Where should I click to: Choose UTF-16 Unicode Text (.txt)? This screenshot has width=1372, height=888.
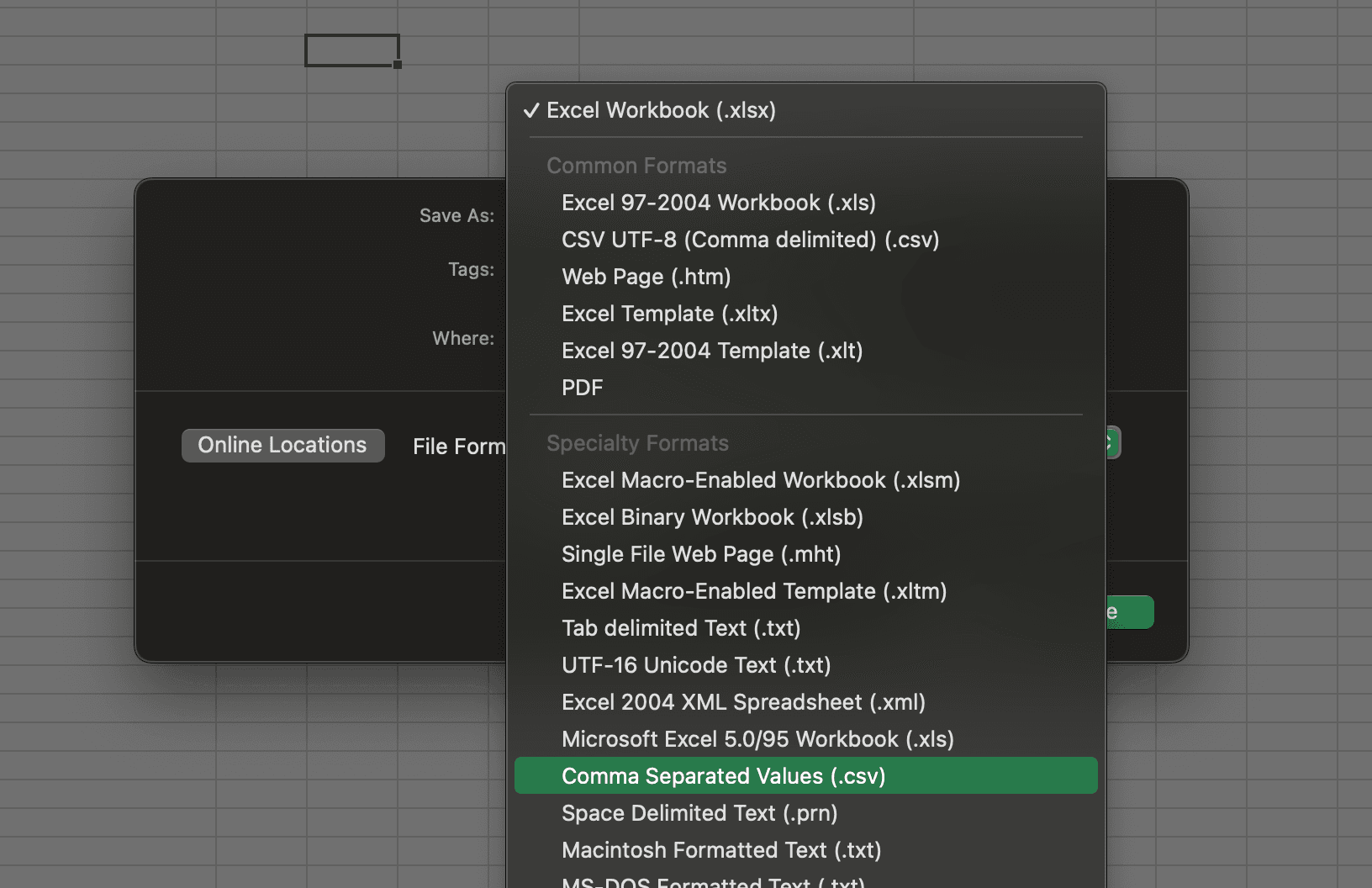805,665
